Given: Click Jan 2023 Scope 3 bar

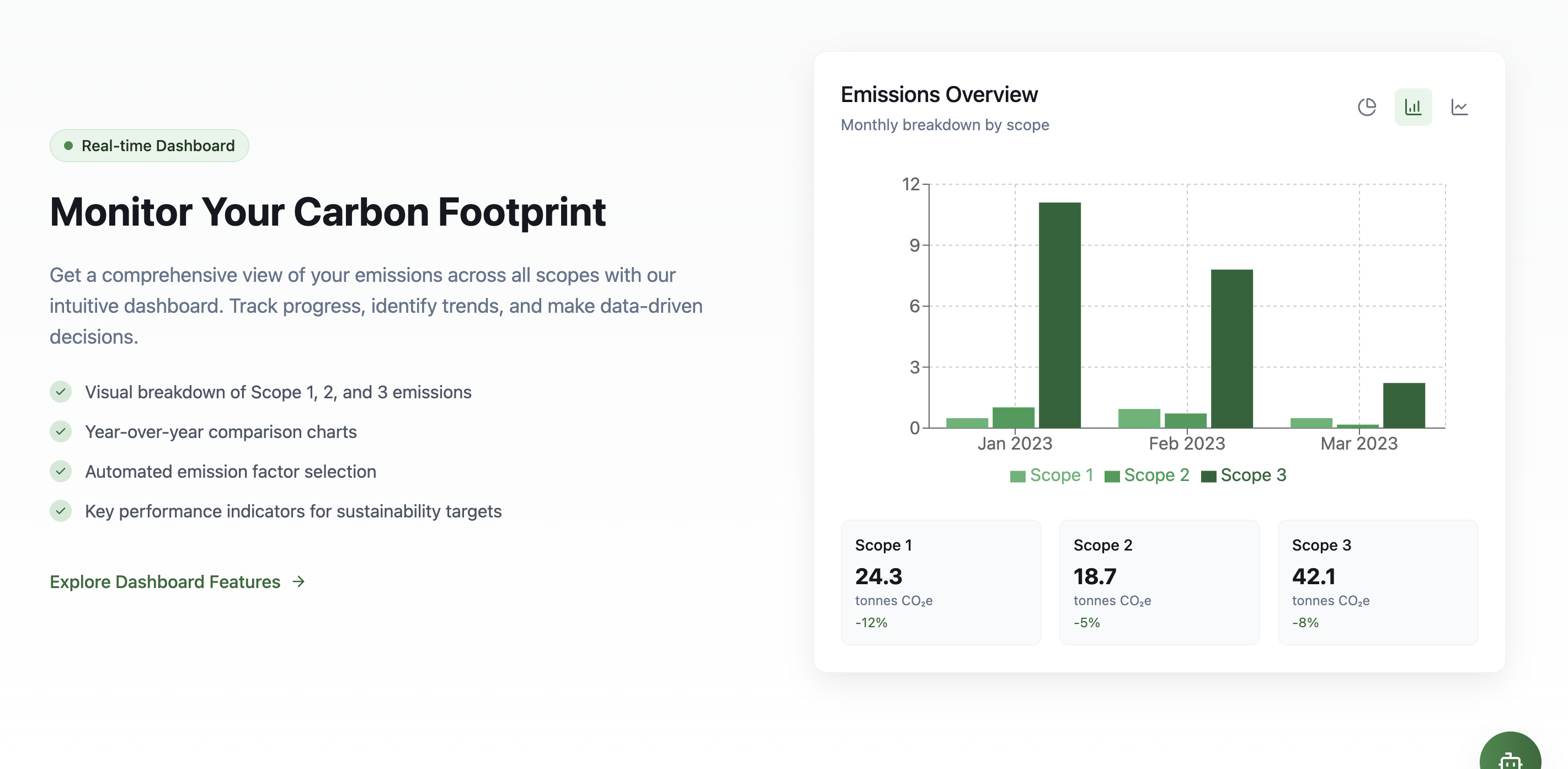Looking at the screenshot, I should [1059, 315].
